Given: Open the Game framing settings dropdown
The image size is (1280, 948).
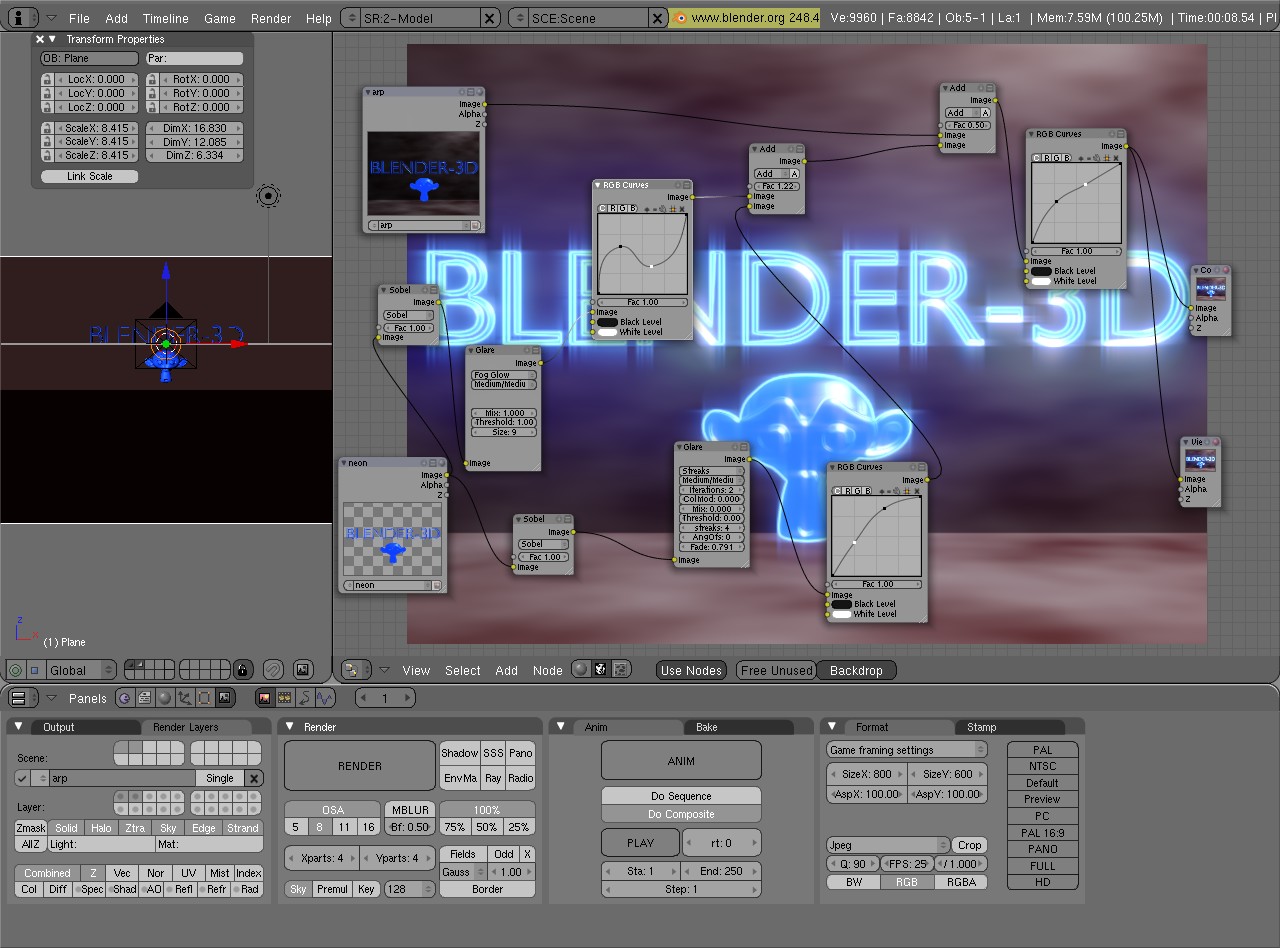Looking at the screenshot, I should [906, 750].
